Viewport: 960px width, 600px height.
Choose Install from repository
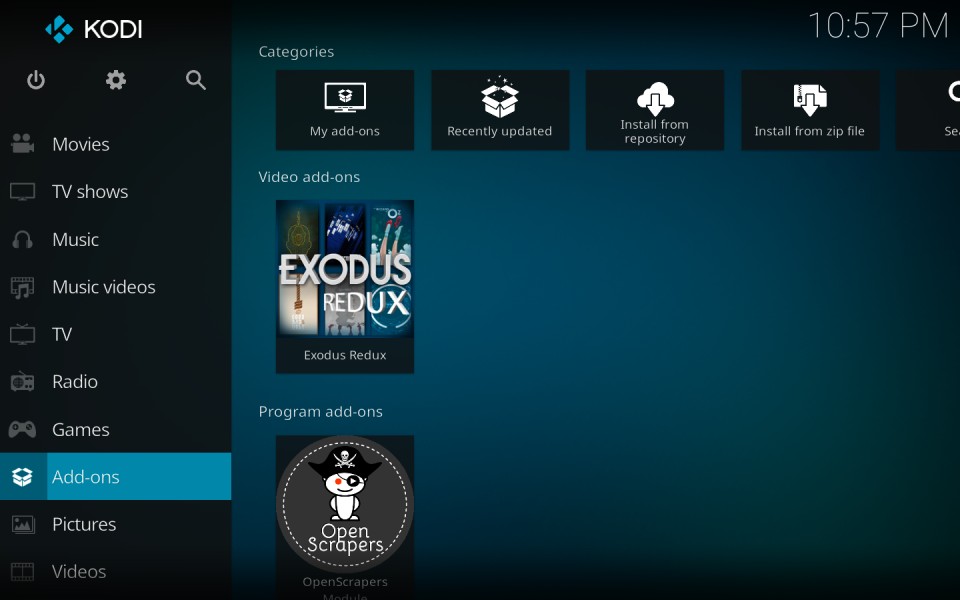(655, 110)
